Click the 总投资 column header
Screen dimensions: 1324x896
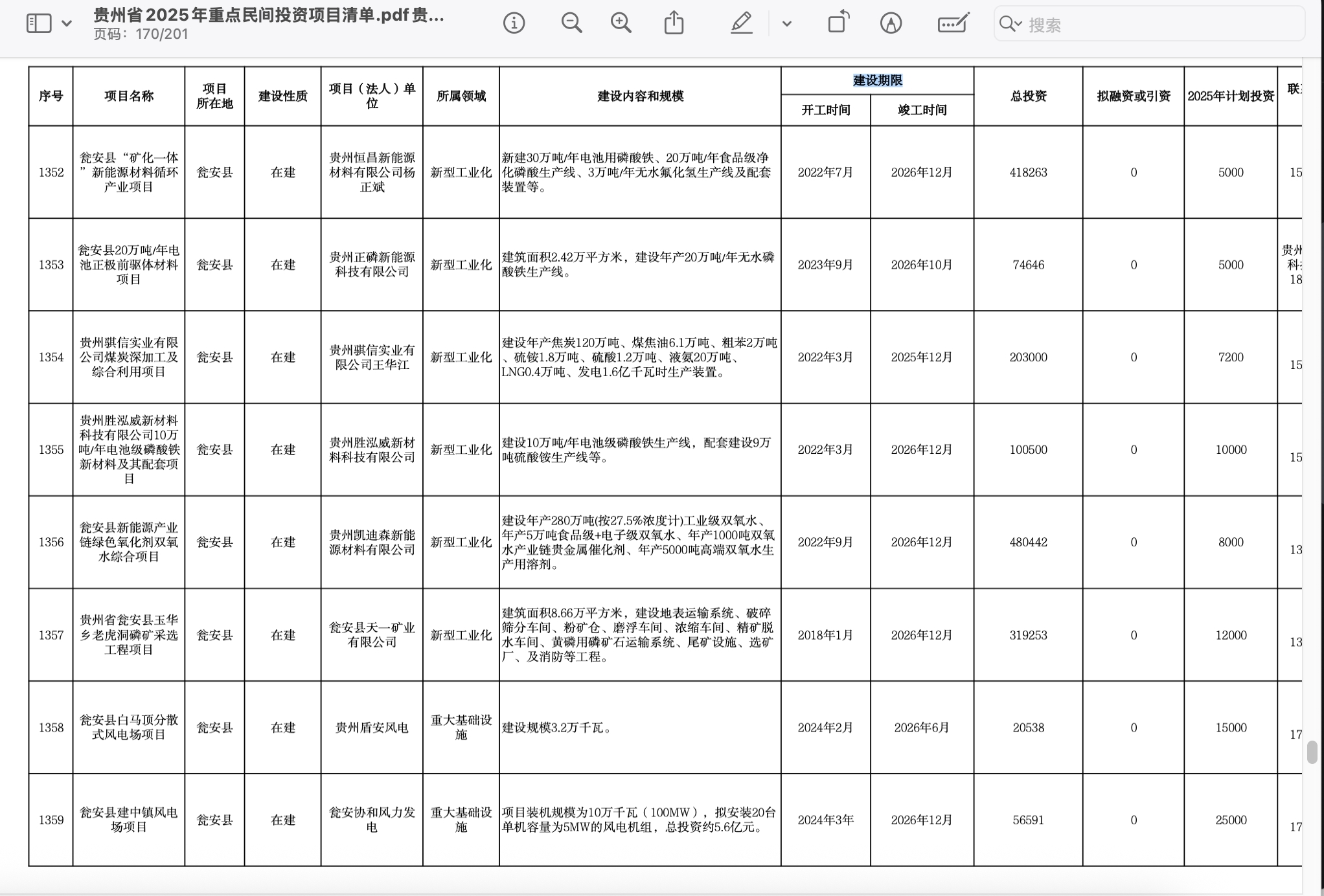point(1028,96)
